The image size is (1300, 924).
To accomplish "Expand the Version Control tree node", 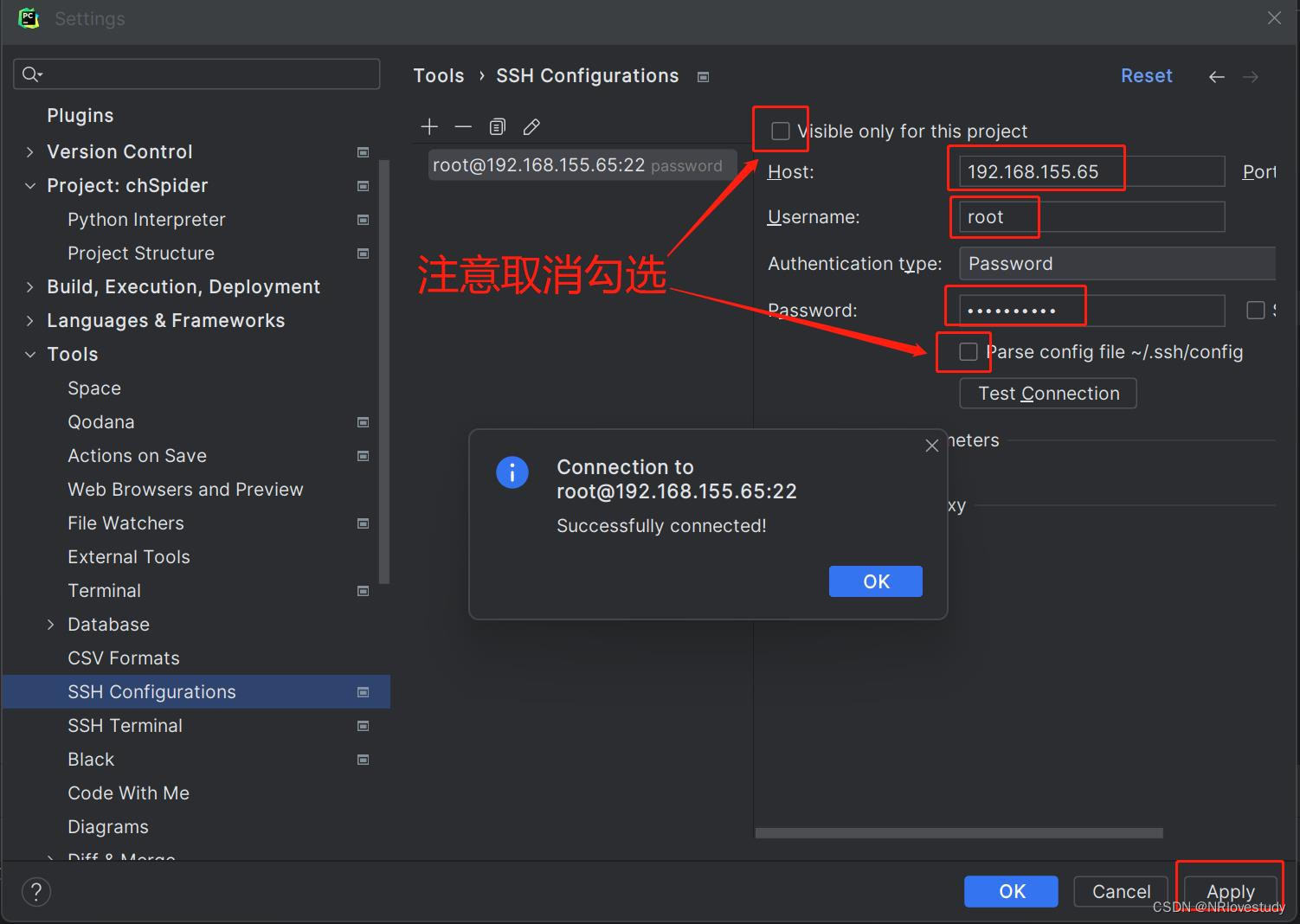I will point(29,151).
